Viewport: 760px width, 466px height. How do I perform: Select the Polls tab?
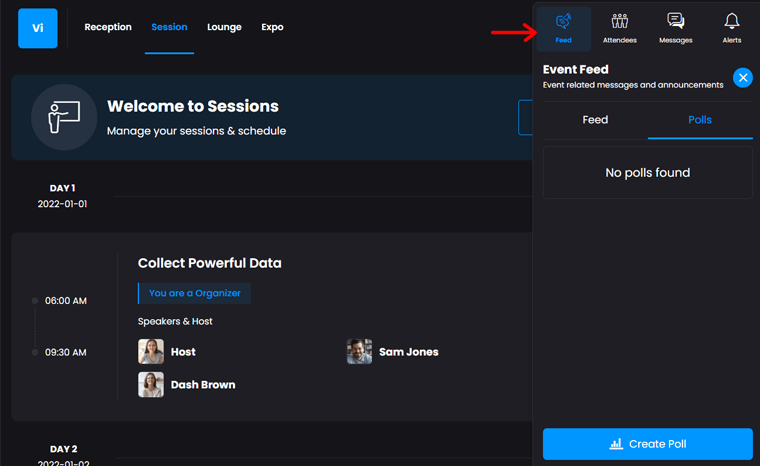point(700,120)
